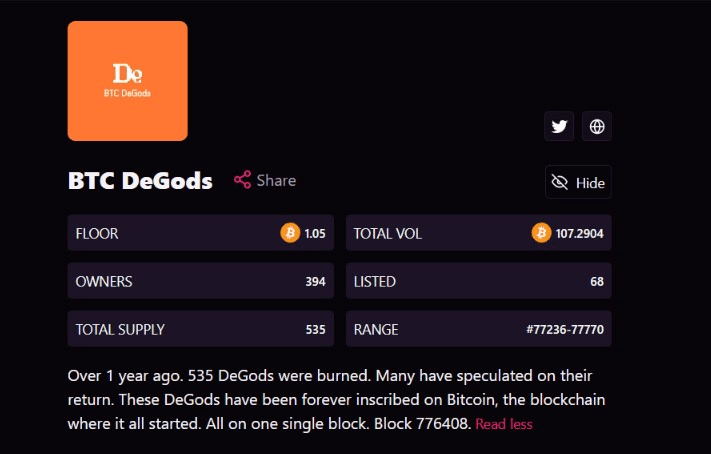Hide the BTC DeGods collection
711x454 pixels.
578,182
